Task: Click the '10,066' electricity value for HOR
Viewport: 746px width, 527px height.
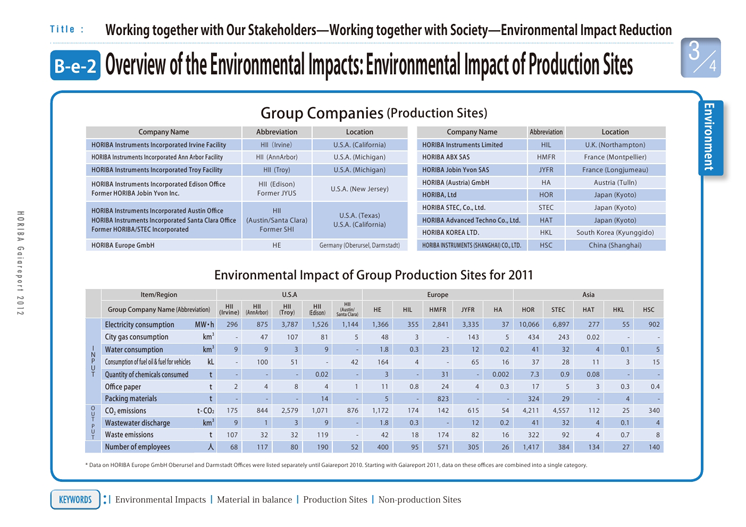Action: tap(529, 324)
